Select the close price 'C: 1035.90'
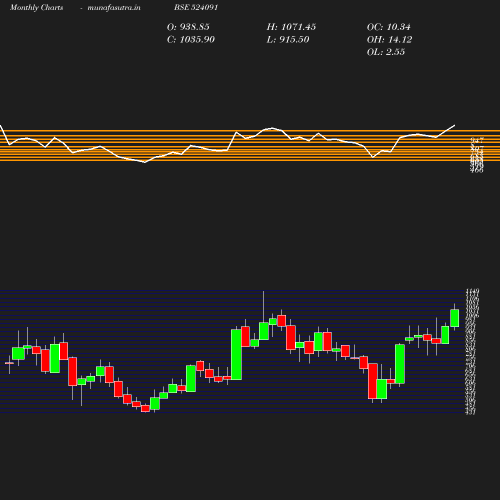 191,39
